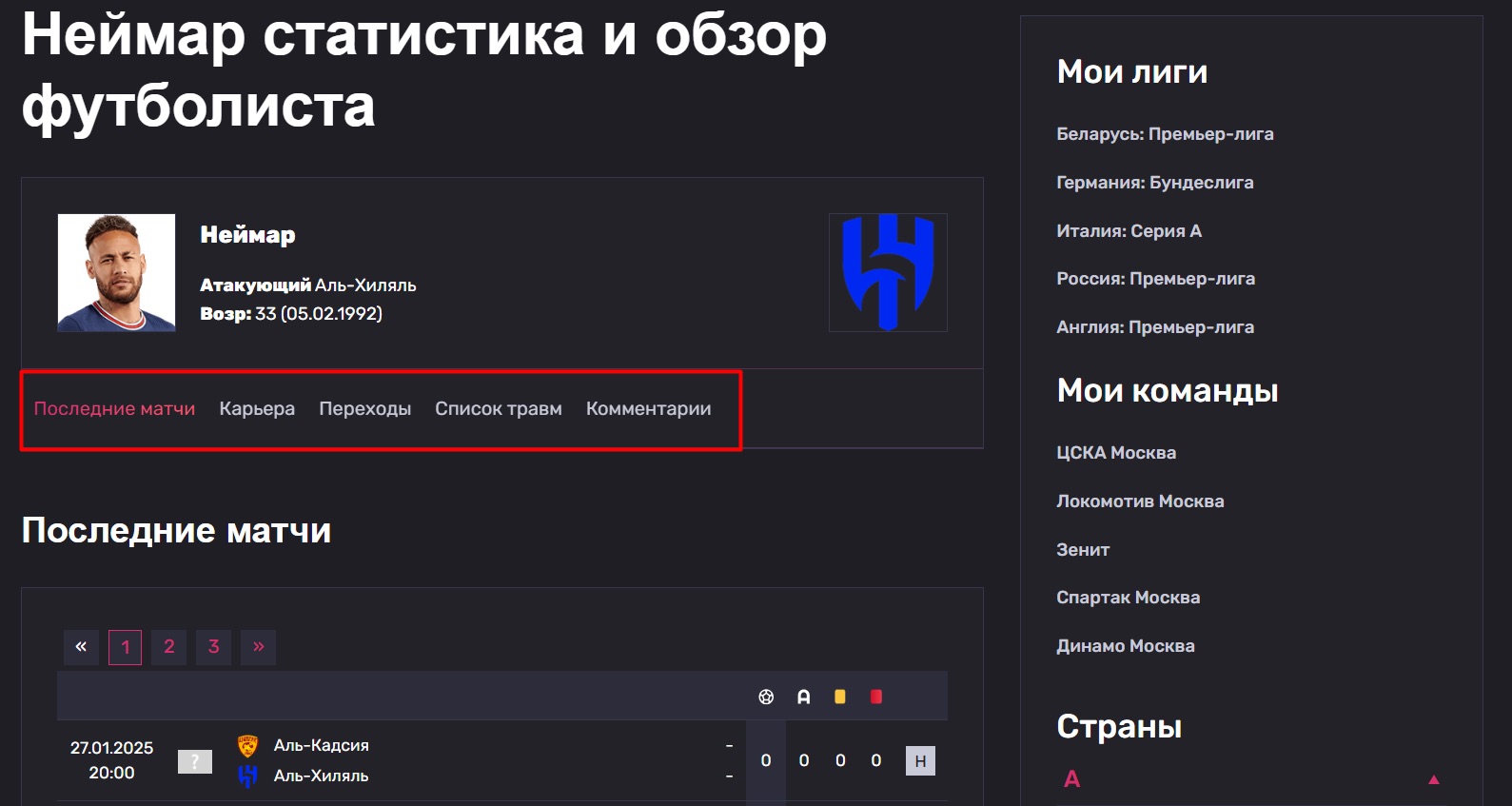Open the Список травм tab
1512x806 pixels.
499,408
